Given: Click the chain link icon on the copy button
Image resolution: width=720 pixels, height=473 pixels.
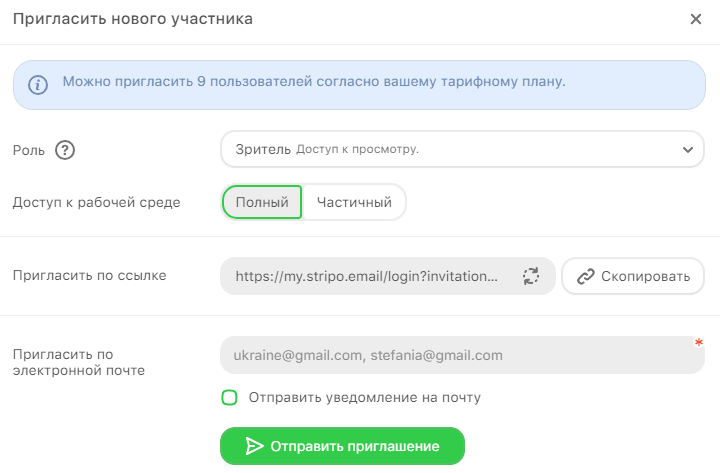Looking at the screenshot, I should coord(585,276).
